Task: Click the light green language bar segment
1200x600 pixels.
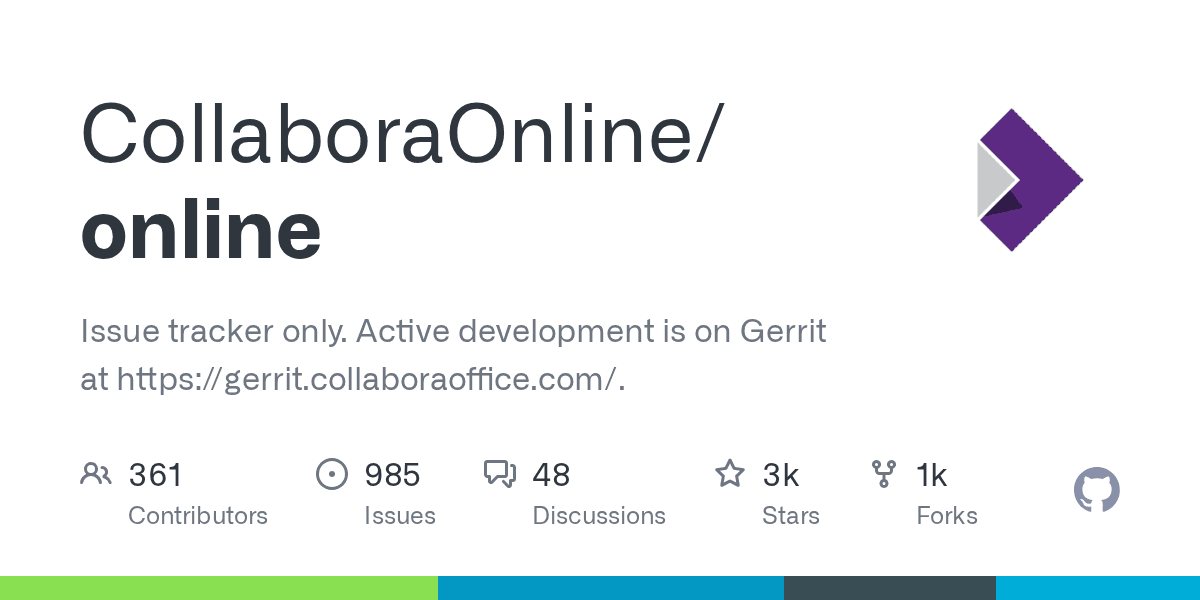Action: point(219,588)
